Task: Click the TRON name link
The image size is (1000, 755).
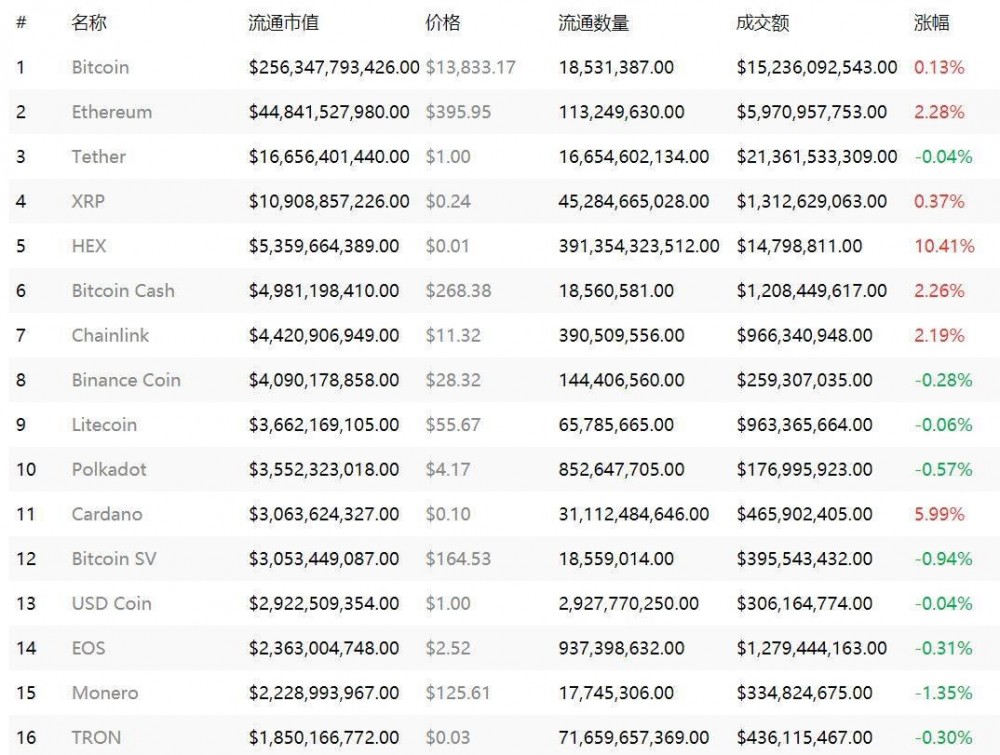Action: 96,738
